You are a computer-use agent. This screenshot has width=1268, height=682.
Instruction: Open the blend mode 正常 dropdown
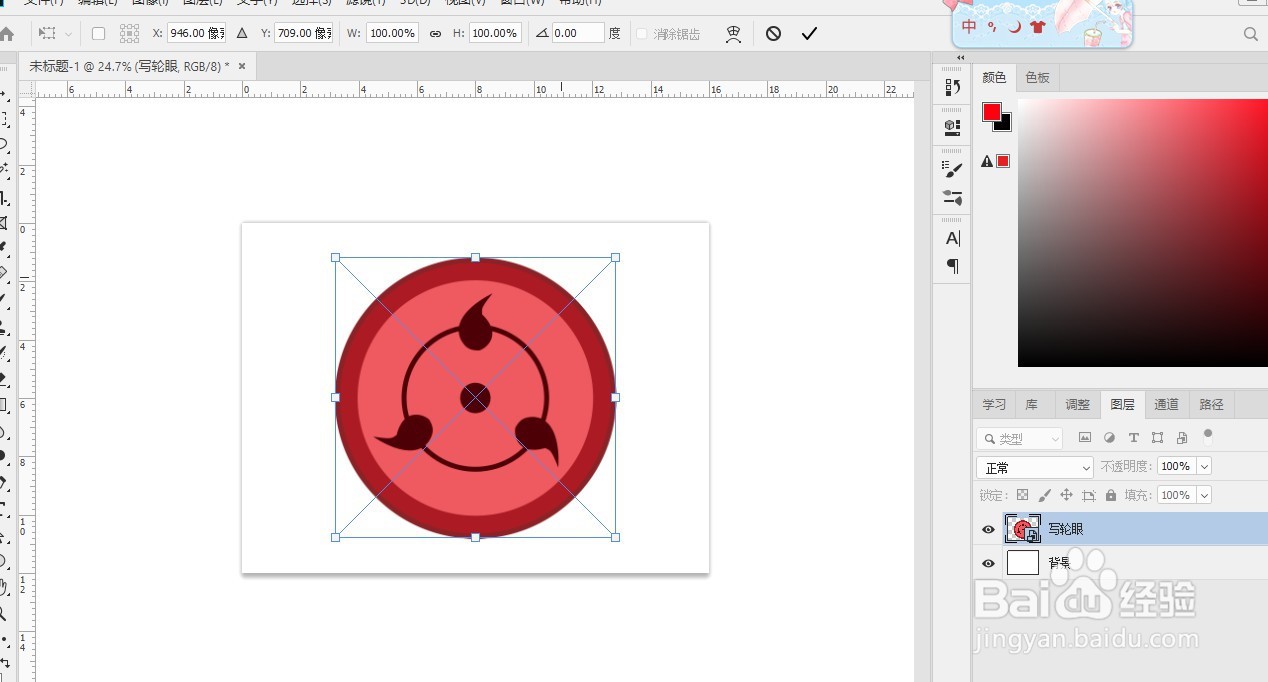pyautogui.click(x=1035, y=467)
